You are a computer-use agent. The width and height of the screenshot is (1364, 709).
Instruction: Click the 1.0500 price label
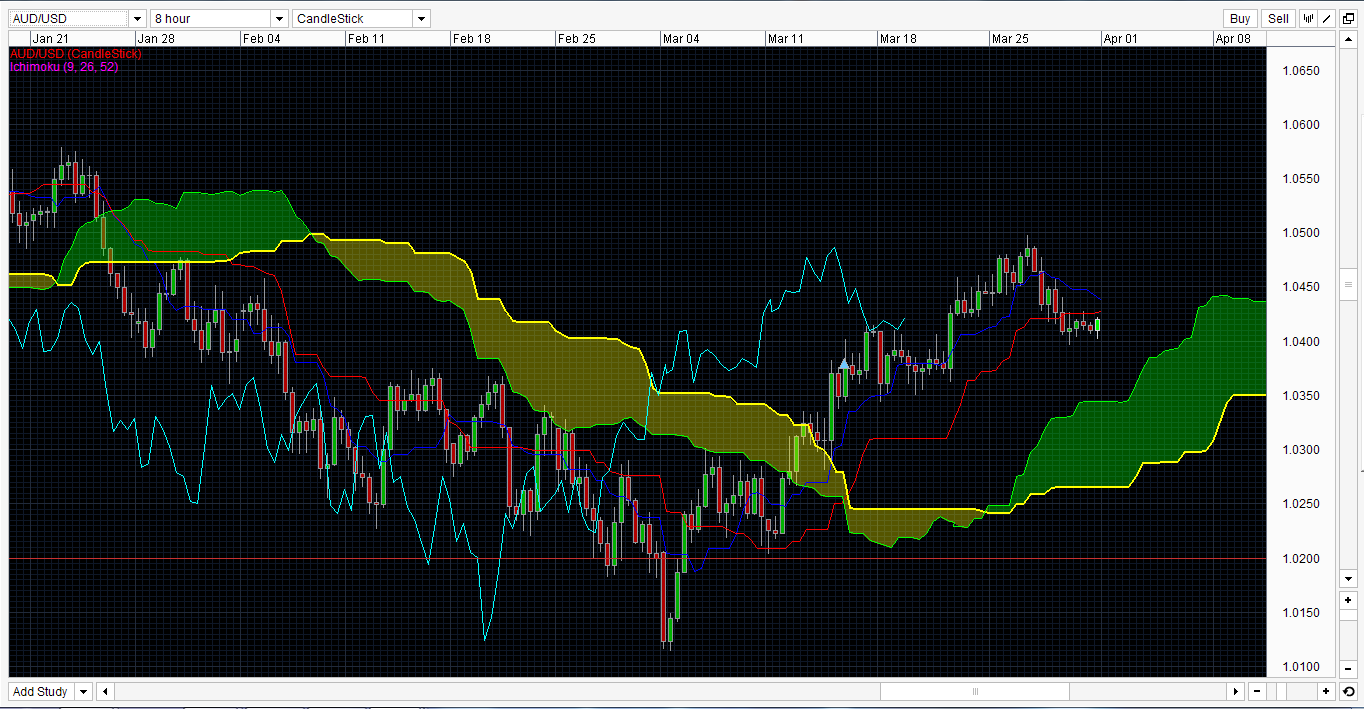1301,233
